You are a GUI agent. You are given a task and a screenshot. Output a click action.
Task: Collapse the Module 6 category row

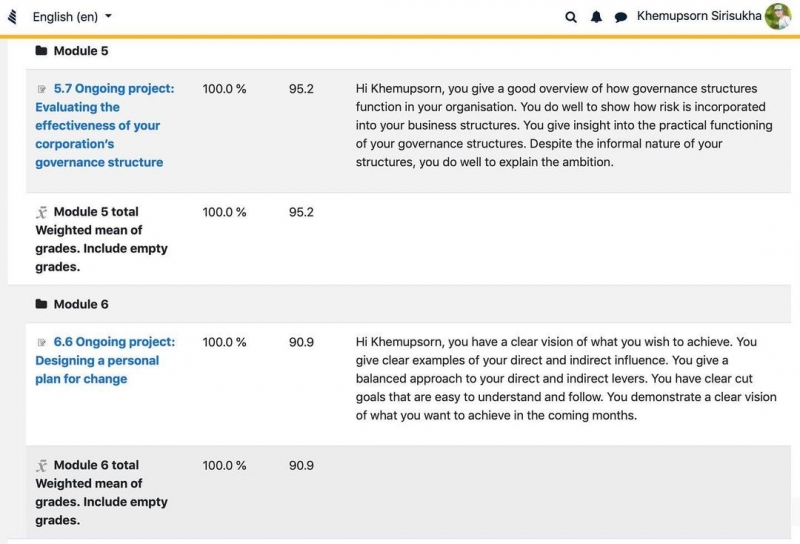pos(81,304)
